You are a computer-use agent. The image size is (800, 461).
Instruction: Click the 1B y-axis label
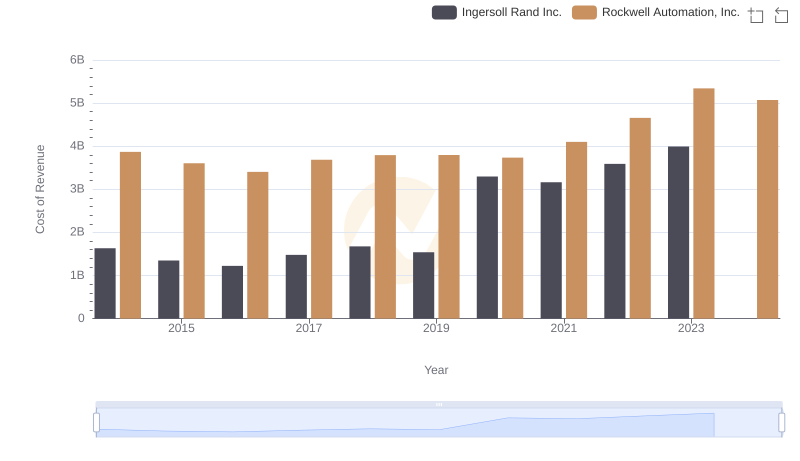pos(77,275)
